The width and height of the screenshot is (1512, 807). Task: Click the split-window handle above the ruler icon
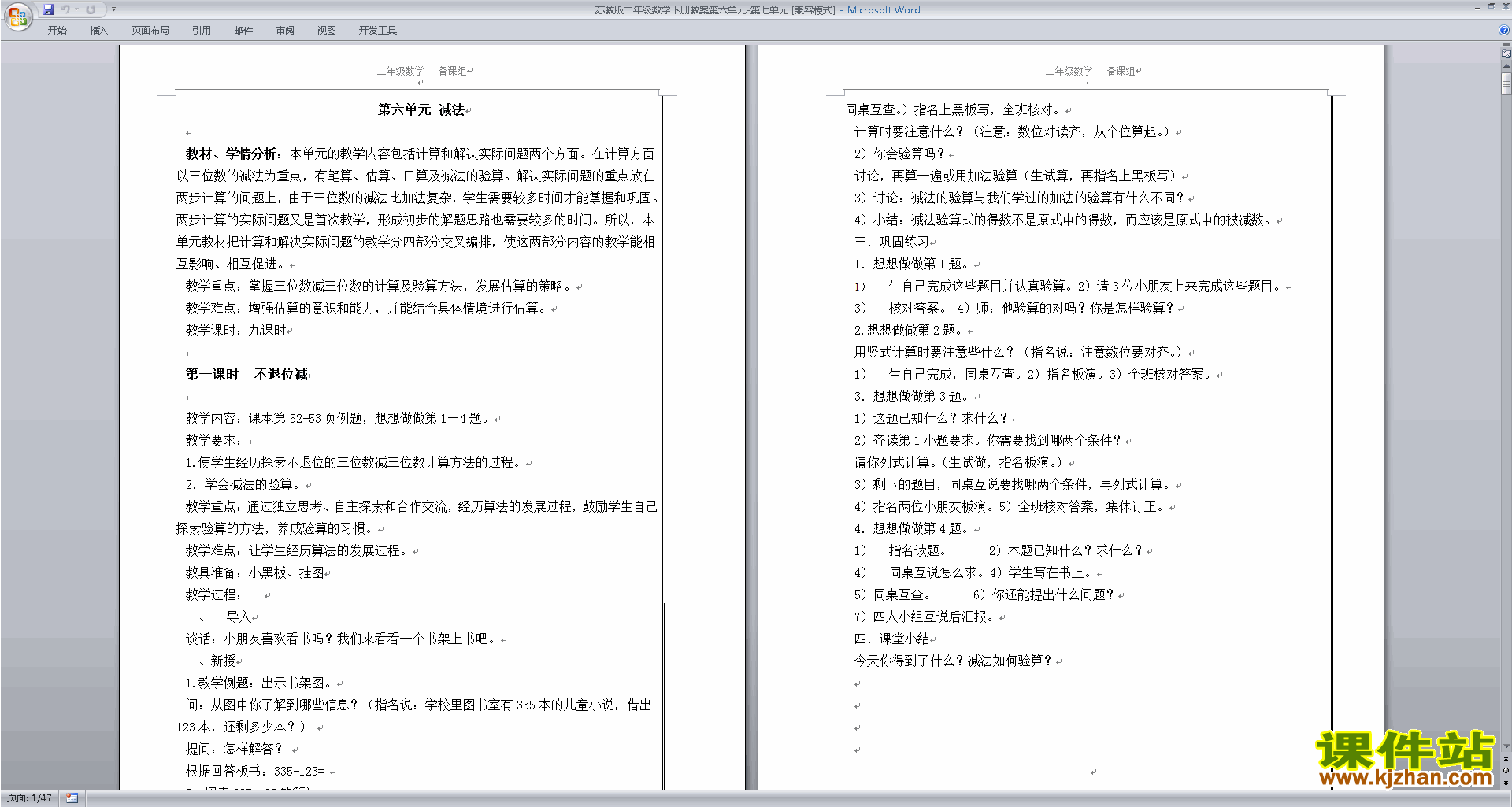[1506, 45]
